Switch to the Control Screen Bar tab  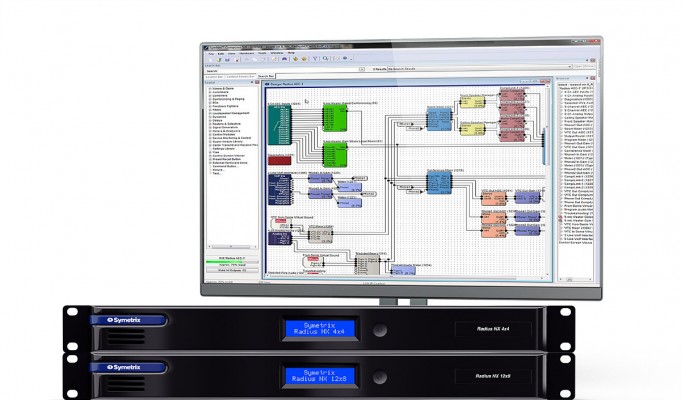240,76
